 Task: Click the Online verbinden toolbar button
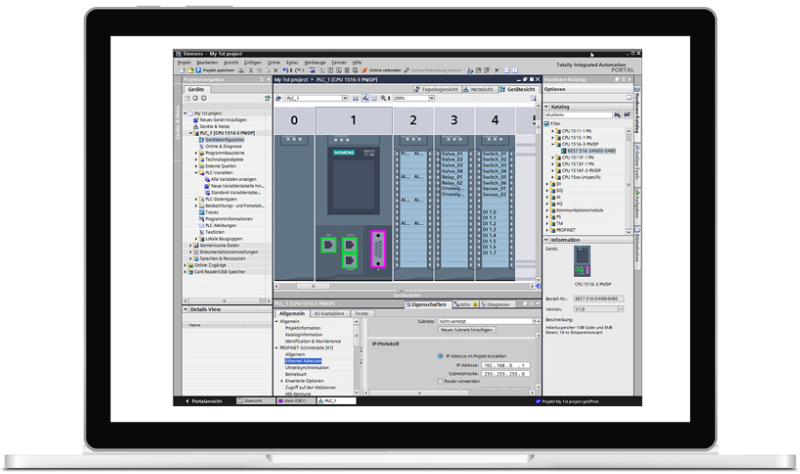tap(382, 70)
